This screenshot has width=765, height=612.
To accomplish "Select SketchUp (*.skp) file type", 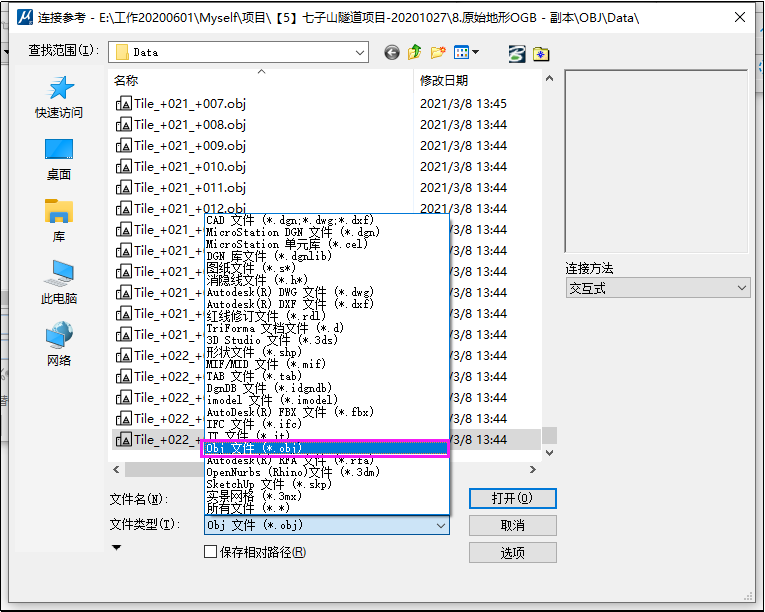I will 269,484.
